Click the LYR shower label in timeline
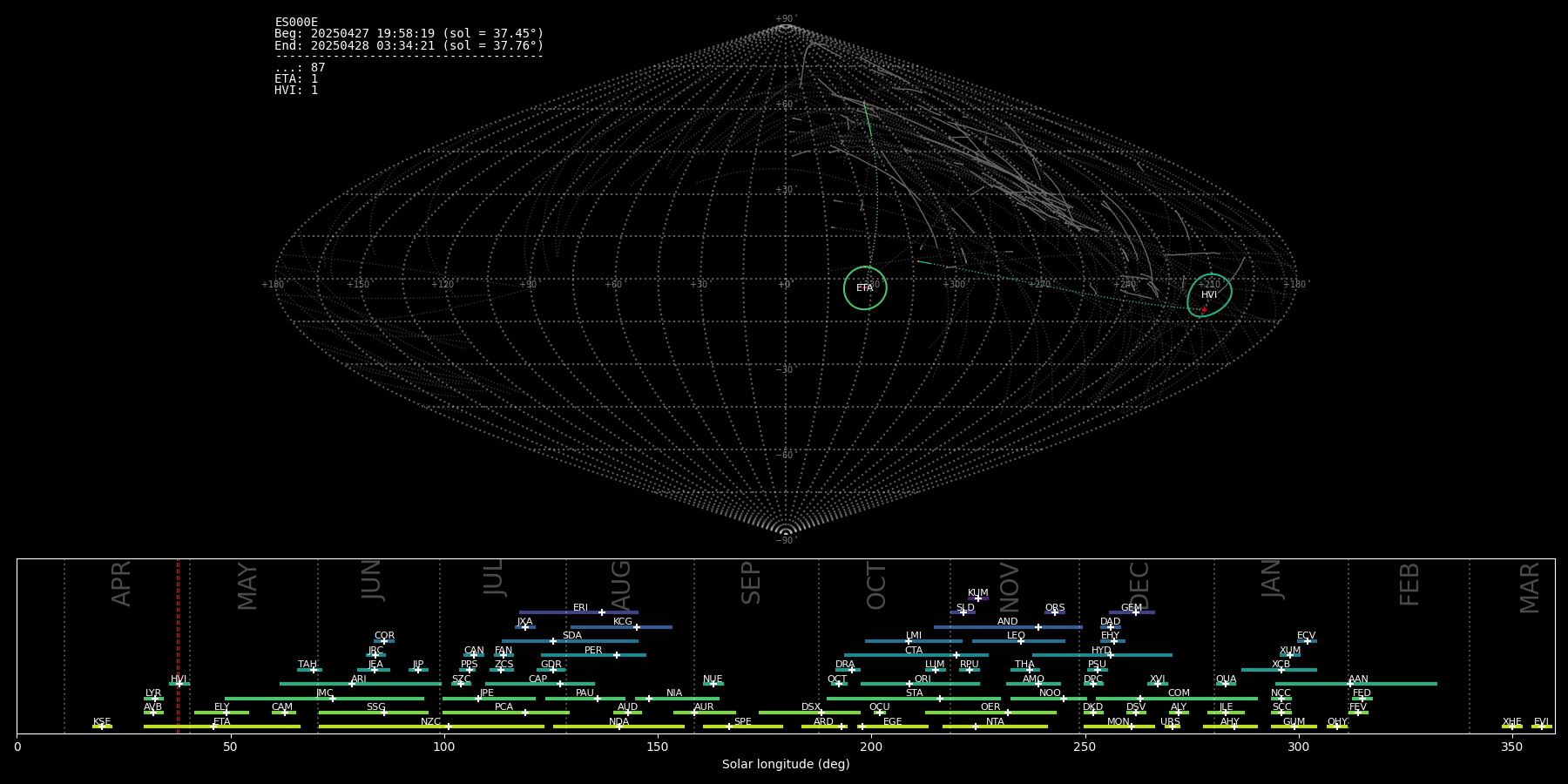The width and height of the screenshot is (1568, 784). click(153, 693)
